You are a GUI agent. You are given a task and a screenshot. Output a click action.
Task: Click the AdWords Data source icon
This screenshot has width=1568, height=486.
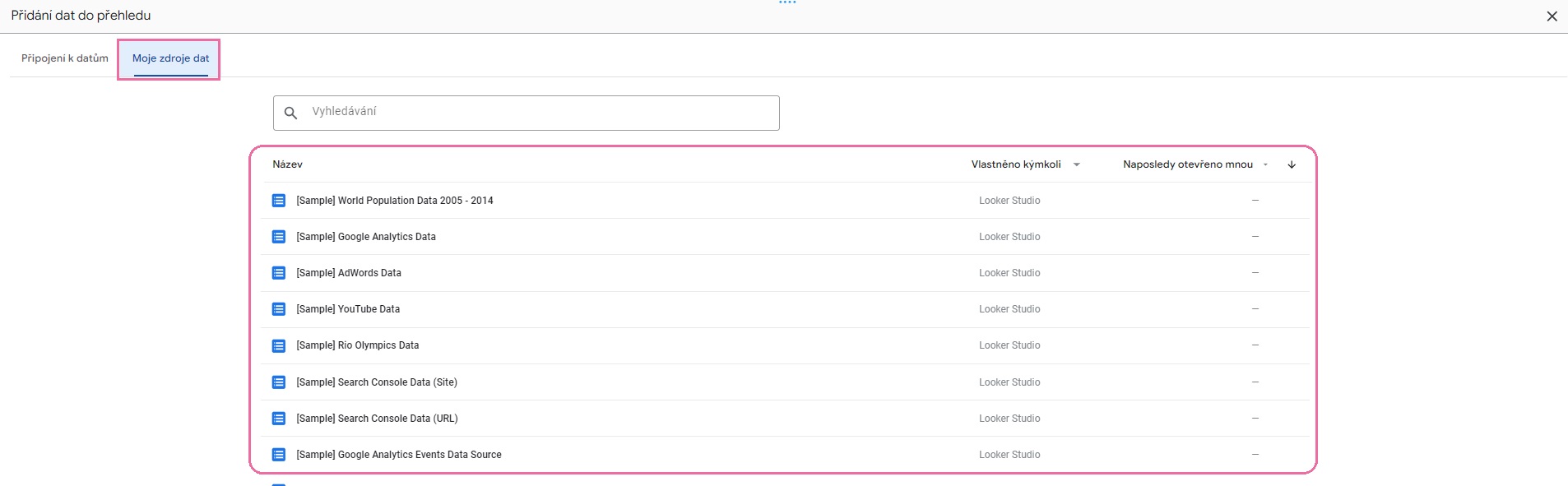[x=279, y=273]
